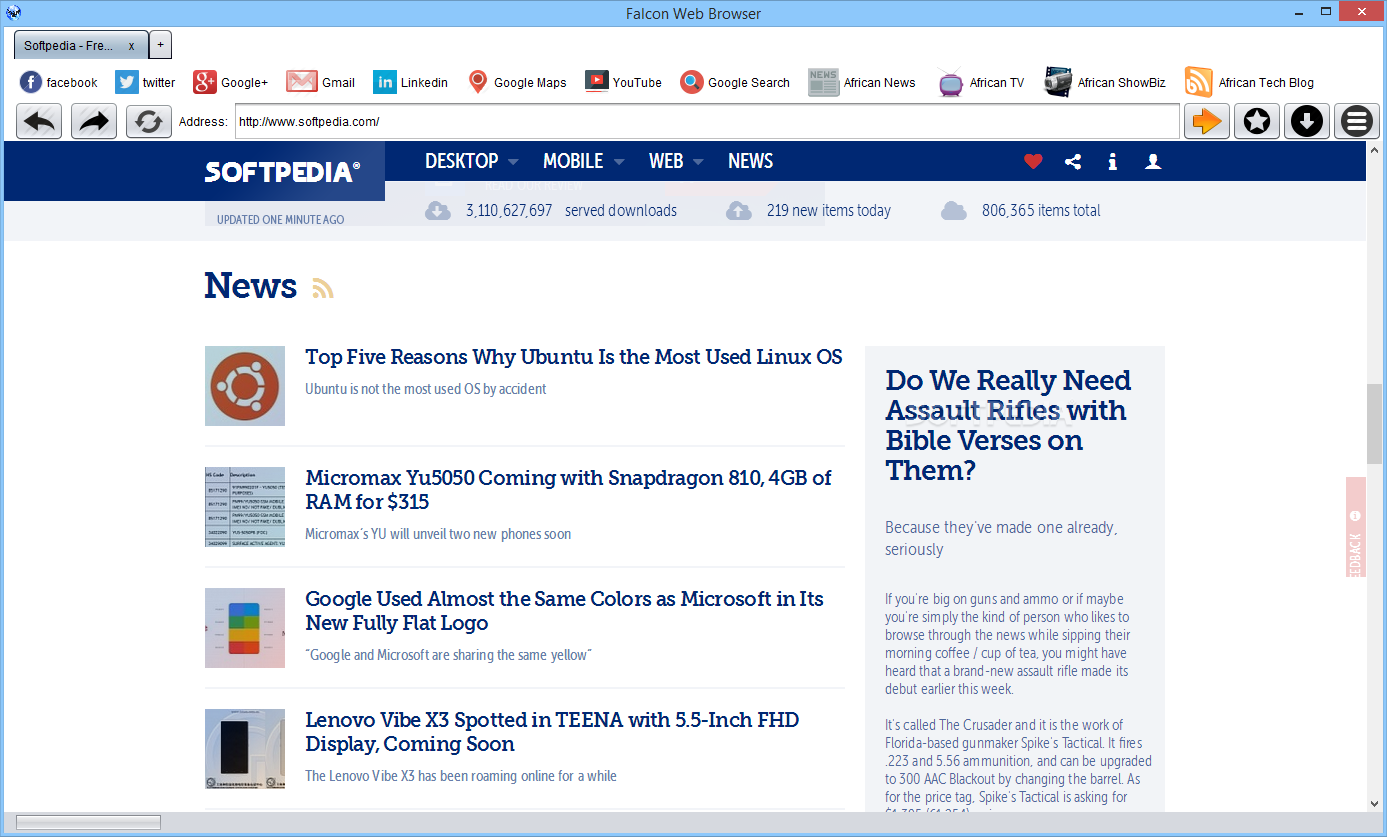Click the orange Go arrow button
The height and width of the screenshot is (837, 1387).
pos(1207,122)
